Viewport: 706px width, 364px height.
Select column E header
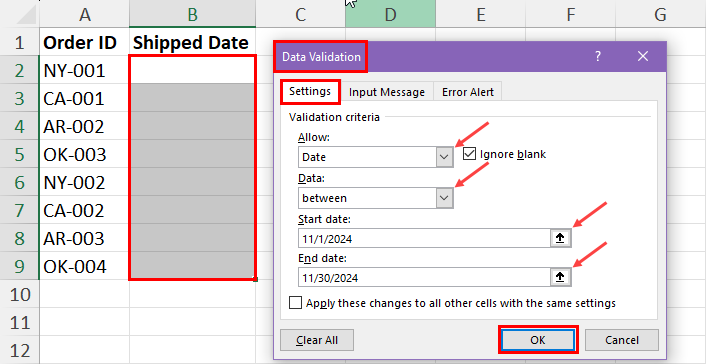480,15
